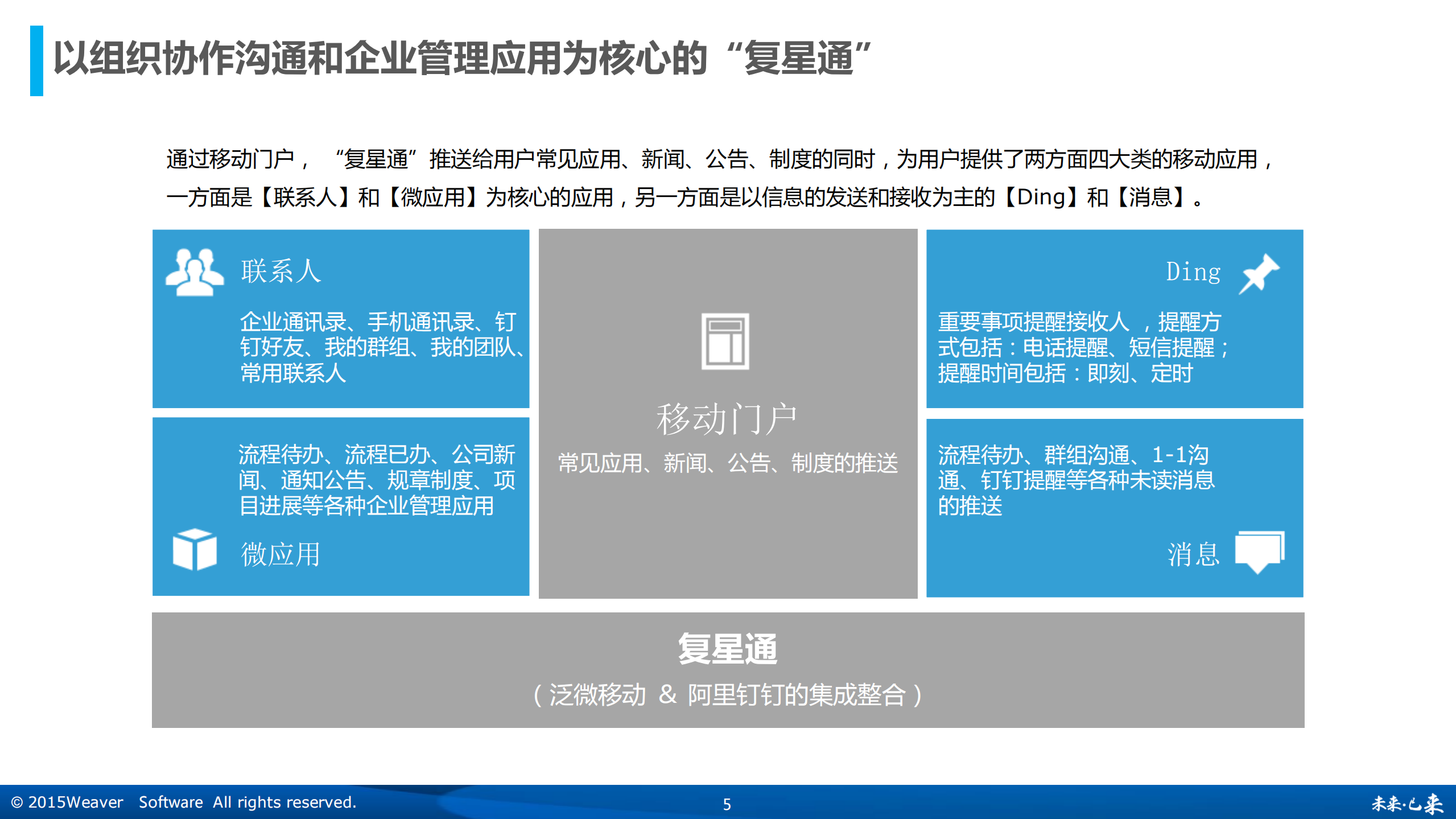The height and width of the screenshot is (819, 1456).
Task: Expand the 复星通 bottom gray bar
Action: (727, 672)
